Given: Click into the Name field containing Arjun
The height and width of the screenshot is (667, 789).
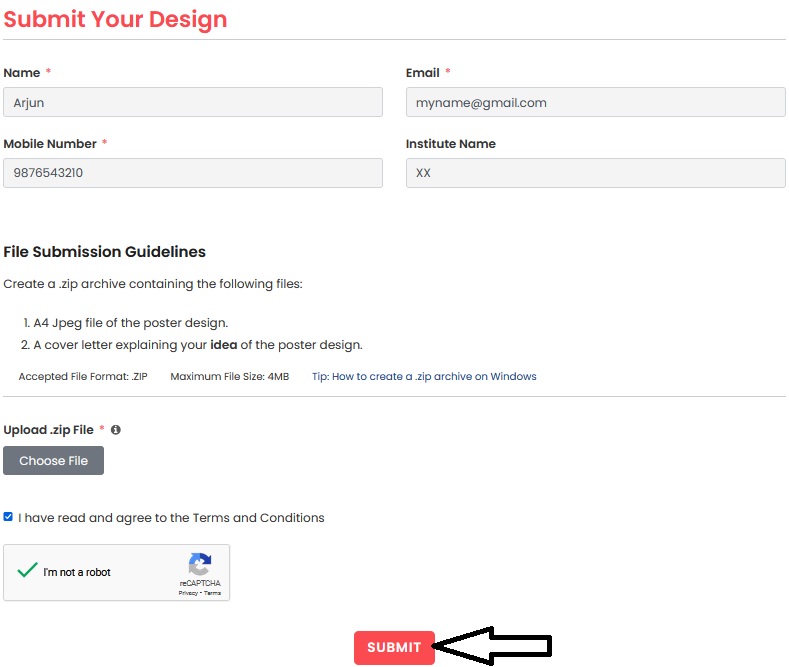Looking at the screenshot, I should coord(193,102).
